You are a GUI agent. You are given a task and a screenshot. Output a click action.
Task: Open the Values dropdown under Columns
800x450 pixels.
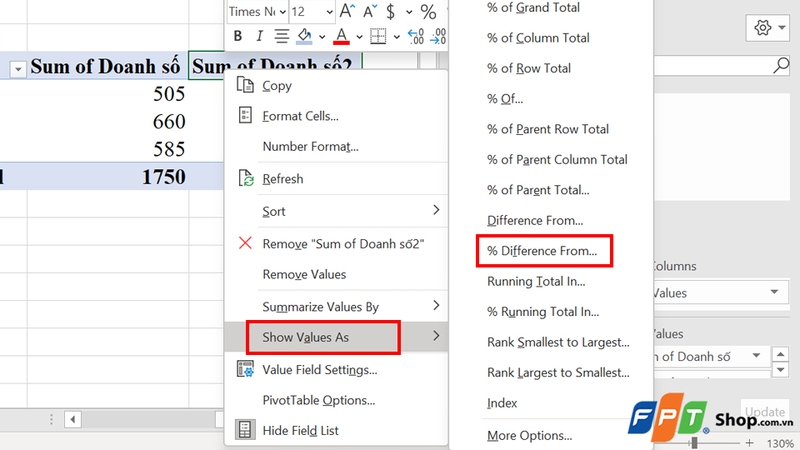click(774, 292)
